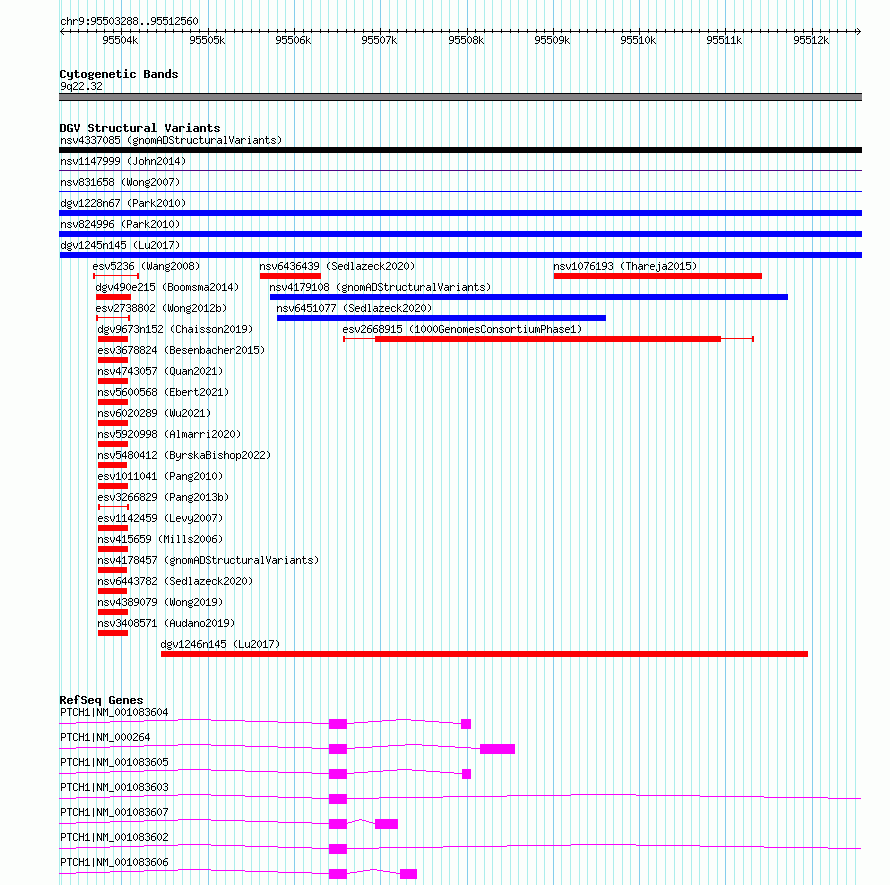Image resolution: width=890 pixels, height=885 pixels.
Task: Click nsv4179108 gnomADStructuralVariants label
Action: click(380, 287)
